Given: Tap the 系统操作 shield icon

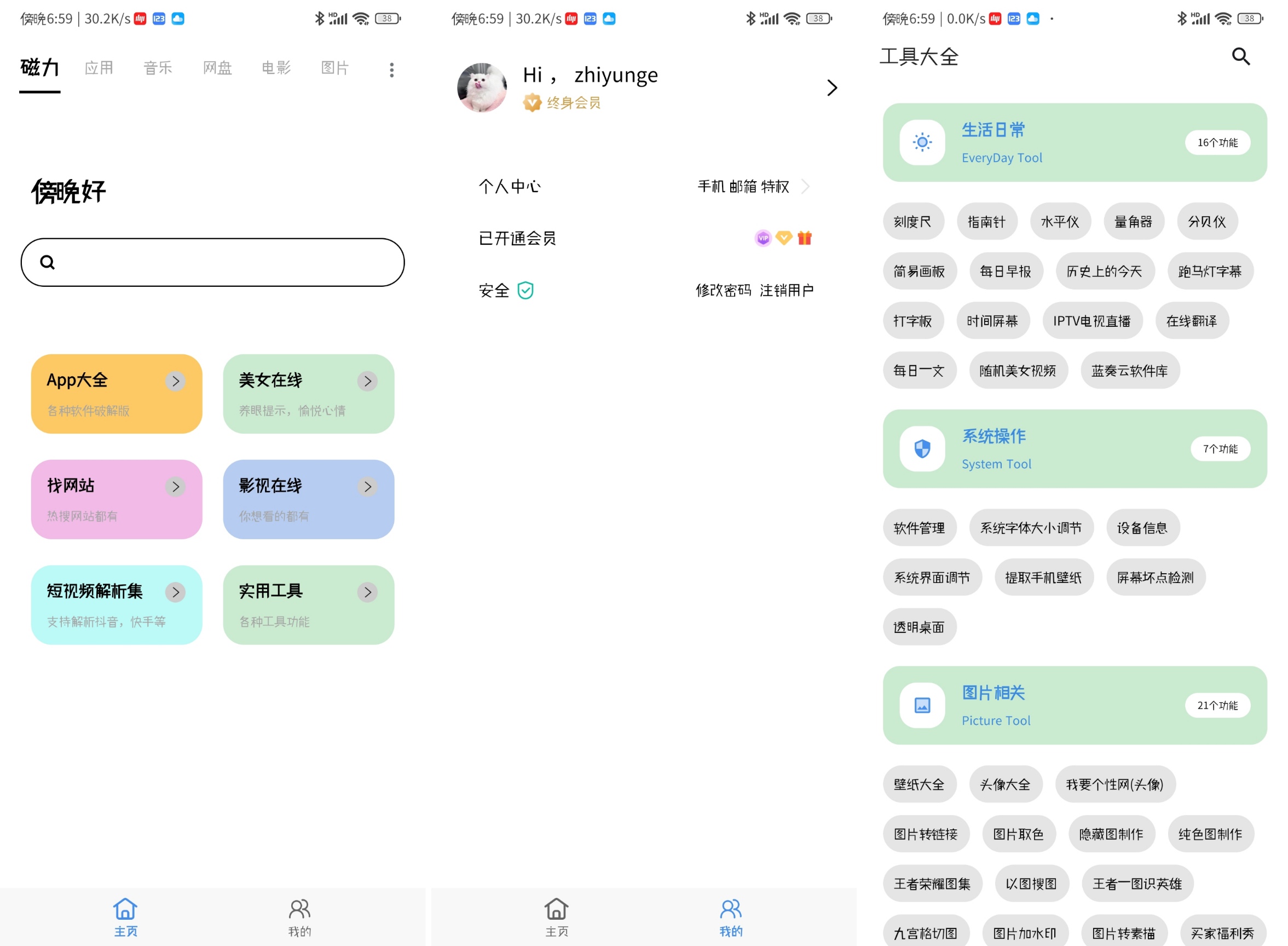Looking at the screenshot, I should (x=922, y=449).
